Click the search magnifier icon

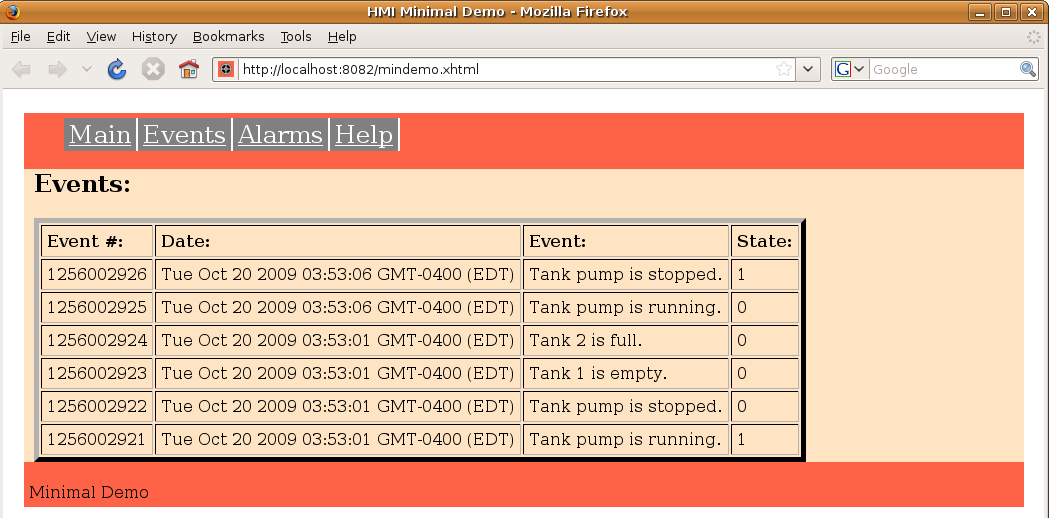coord(1028,69)
